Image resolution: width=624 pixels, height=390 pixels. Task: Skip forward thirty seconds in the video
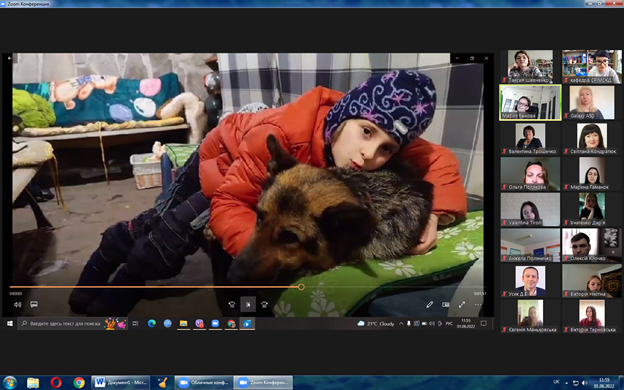click(x=264, y=304)
